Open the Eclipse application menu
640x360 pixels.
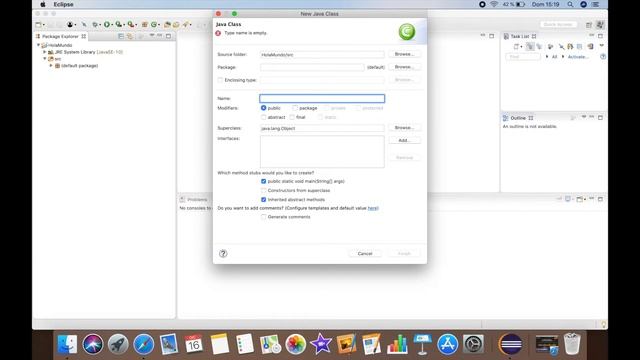63,4
